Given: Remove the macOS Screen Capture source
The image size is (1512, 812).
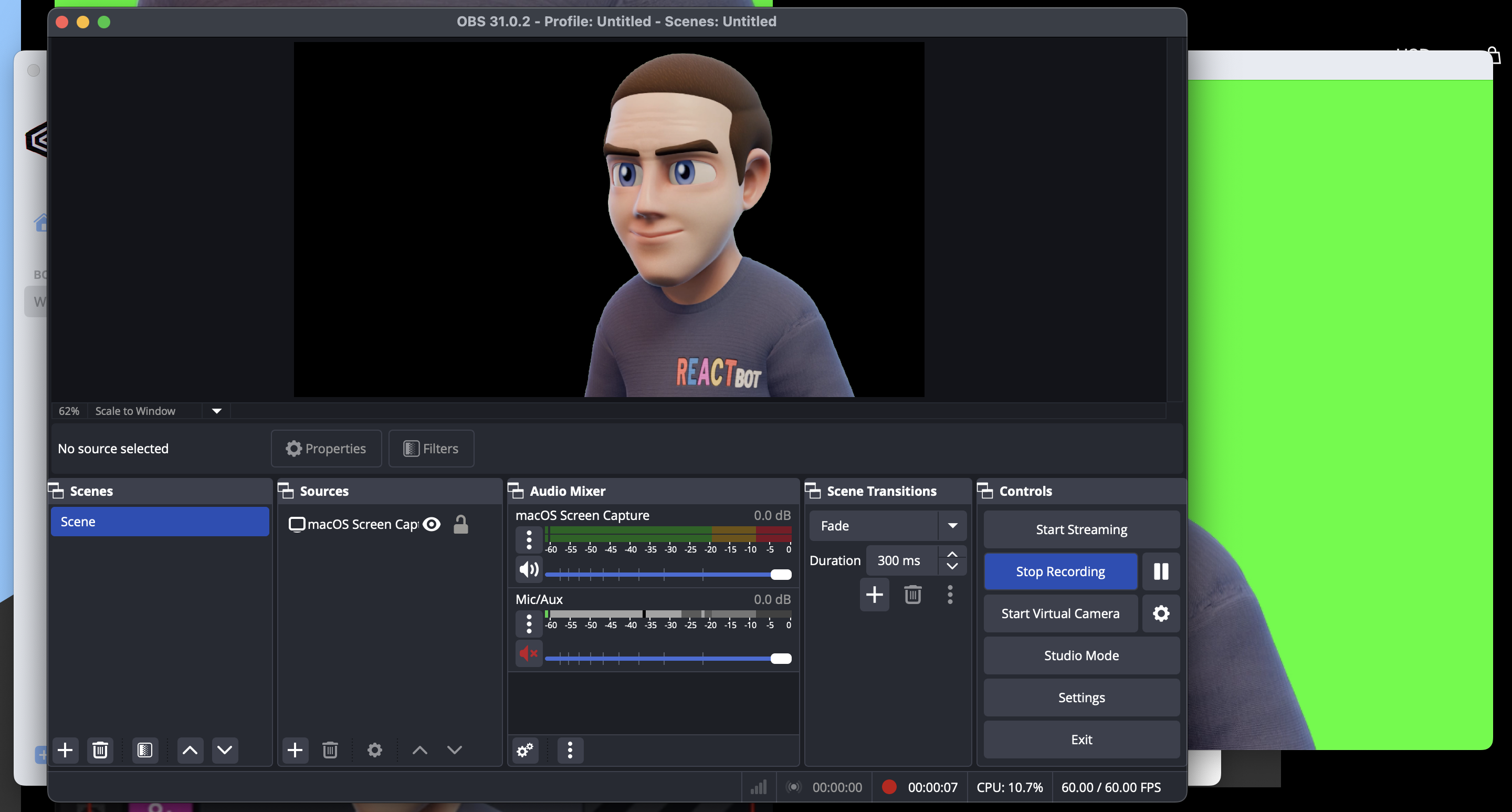Looking at the screenshot, I should point(330,751).
